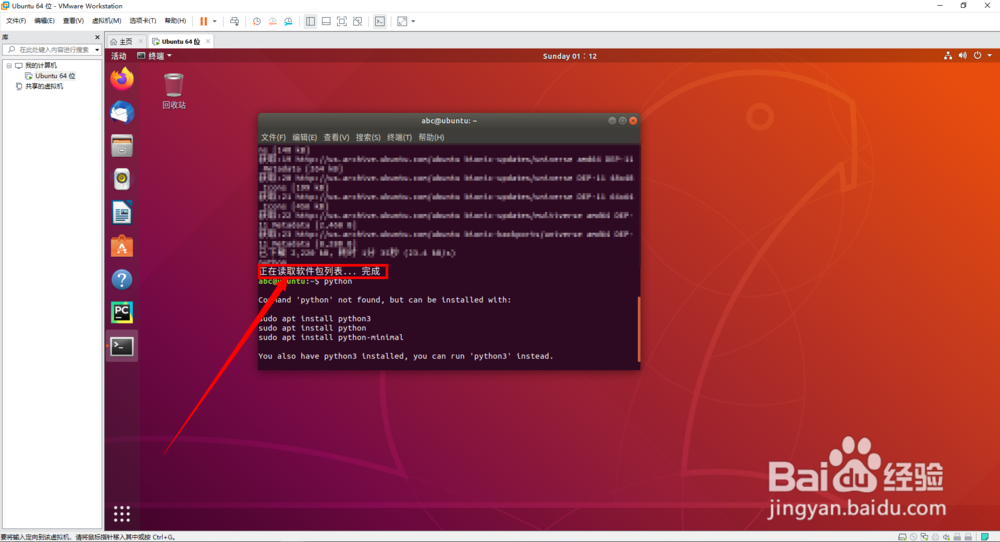Open the 终端 app menu in top bar
The image size is (1000, 542).
coord(155,56)
